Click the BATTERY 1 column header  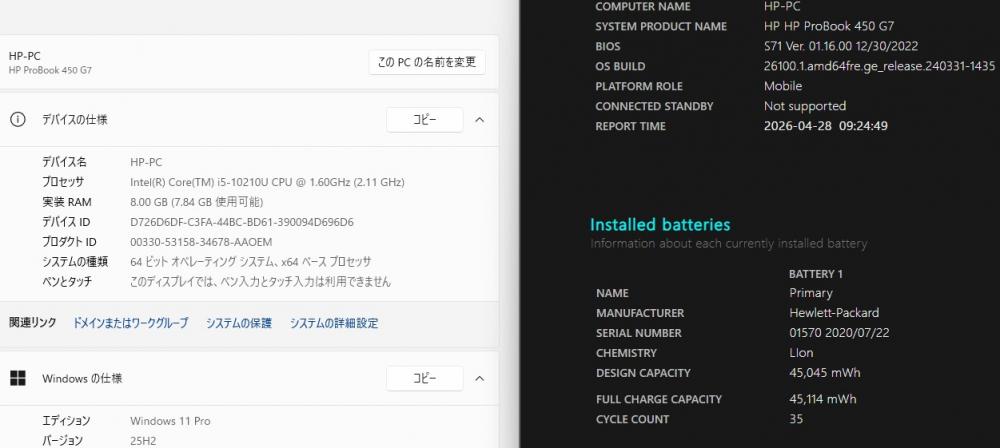point(816,274)
